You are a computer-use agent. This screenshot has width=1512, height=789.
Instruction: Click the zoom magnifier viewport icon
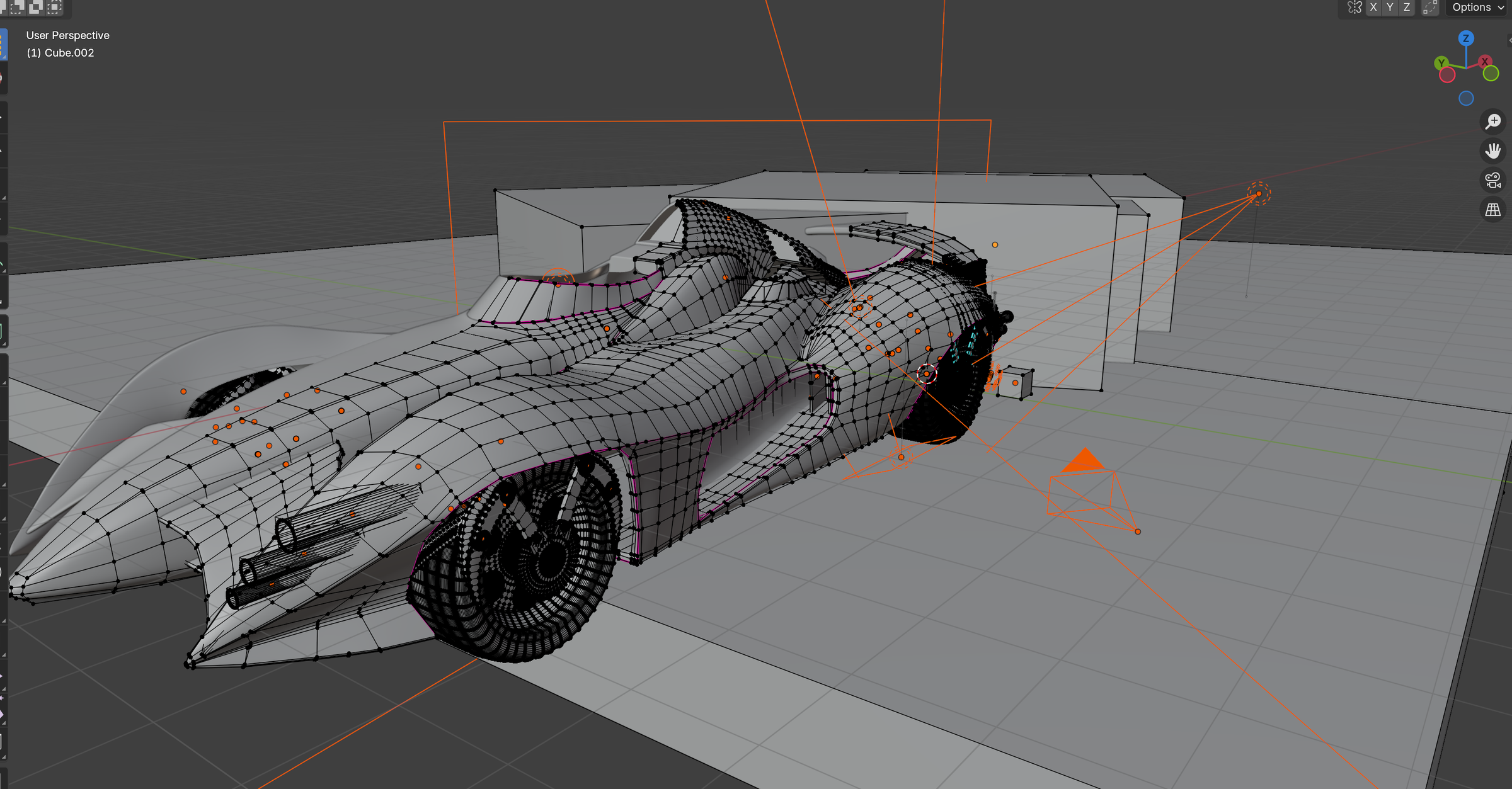tap(1493, 121)
